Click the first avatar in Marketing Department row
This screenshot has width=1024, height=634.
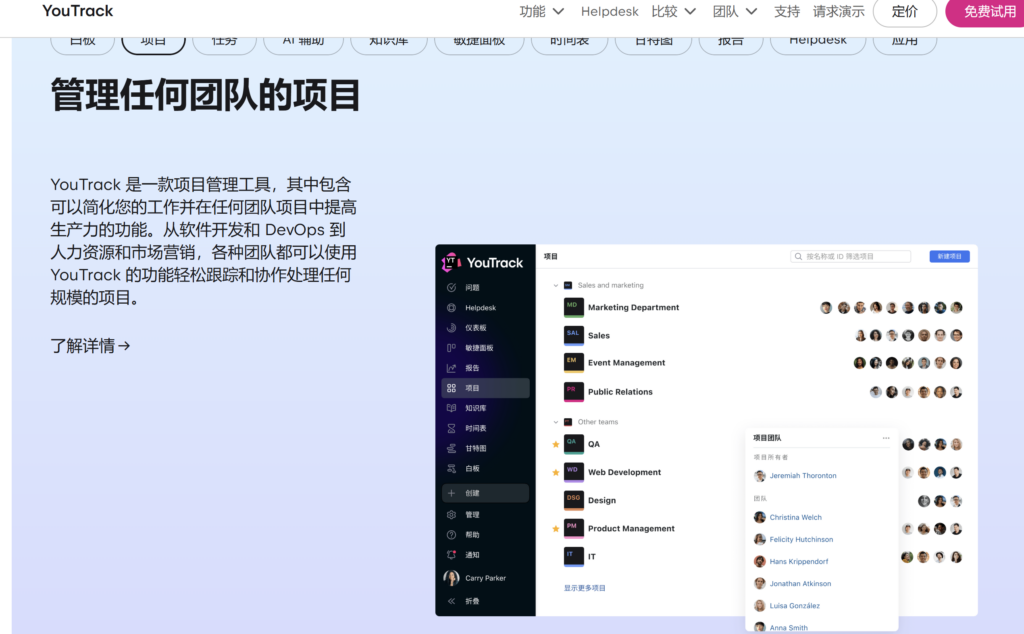point(826,308)
